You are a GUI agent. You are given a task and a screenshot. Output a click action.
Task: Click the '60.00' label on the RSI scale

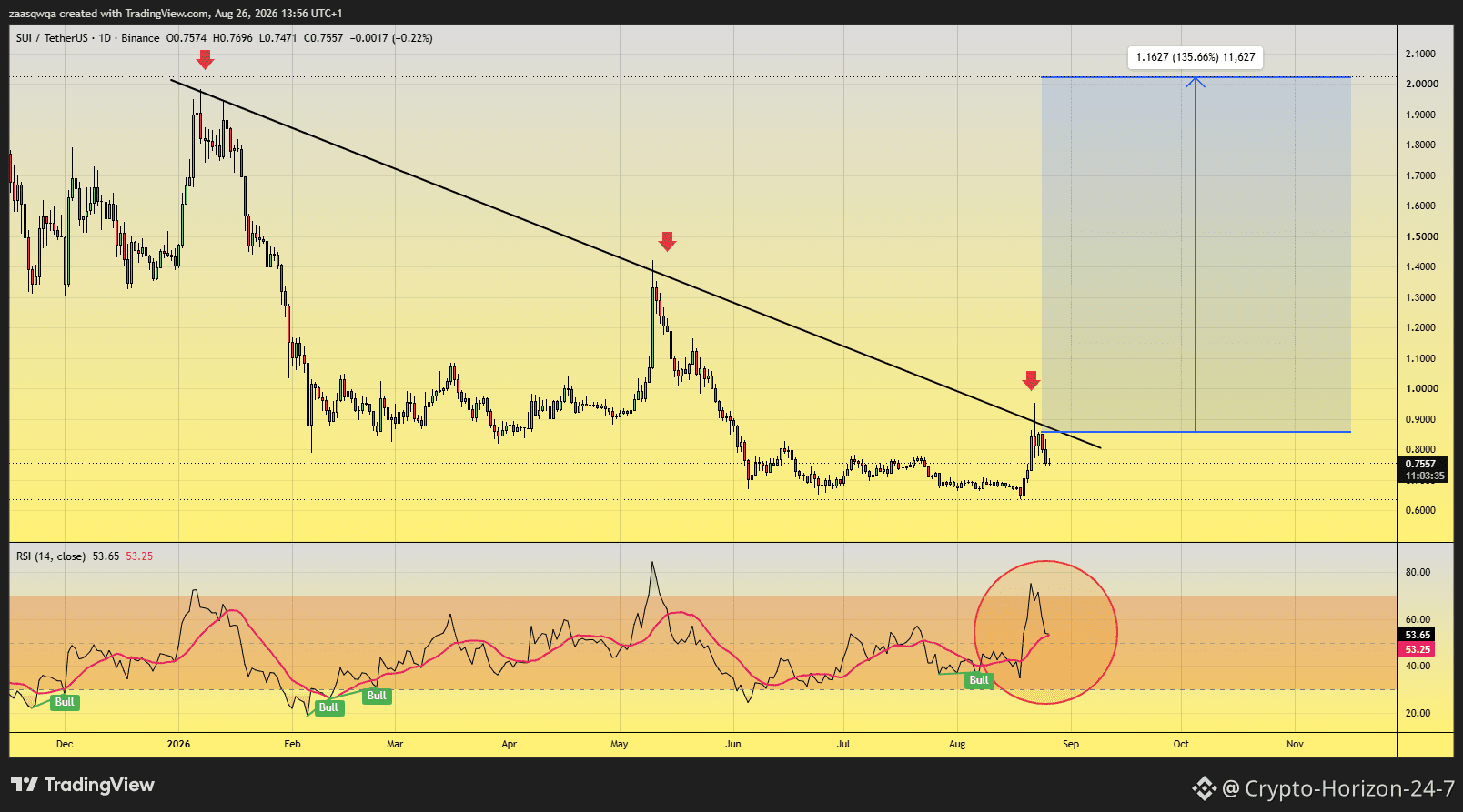pyautogui.click(x=1418, y=619)
